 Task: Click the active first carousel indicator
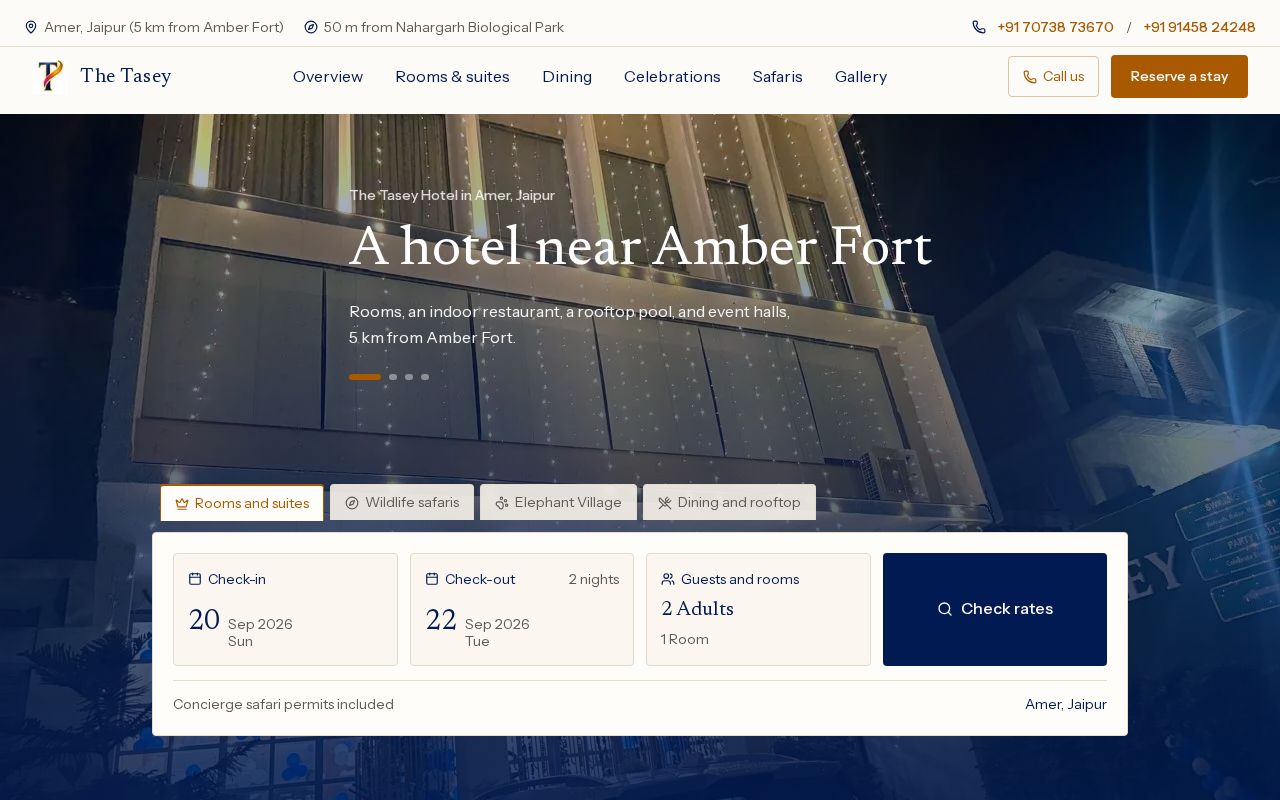[365, 377]
